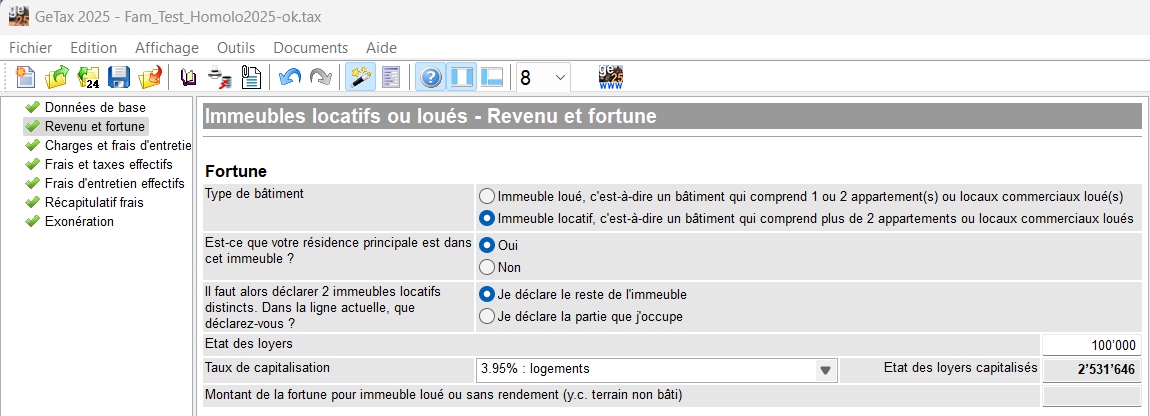Open the Taux de capitalisation dropdown
The image size is (1150, 416).
coord(825,370)
